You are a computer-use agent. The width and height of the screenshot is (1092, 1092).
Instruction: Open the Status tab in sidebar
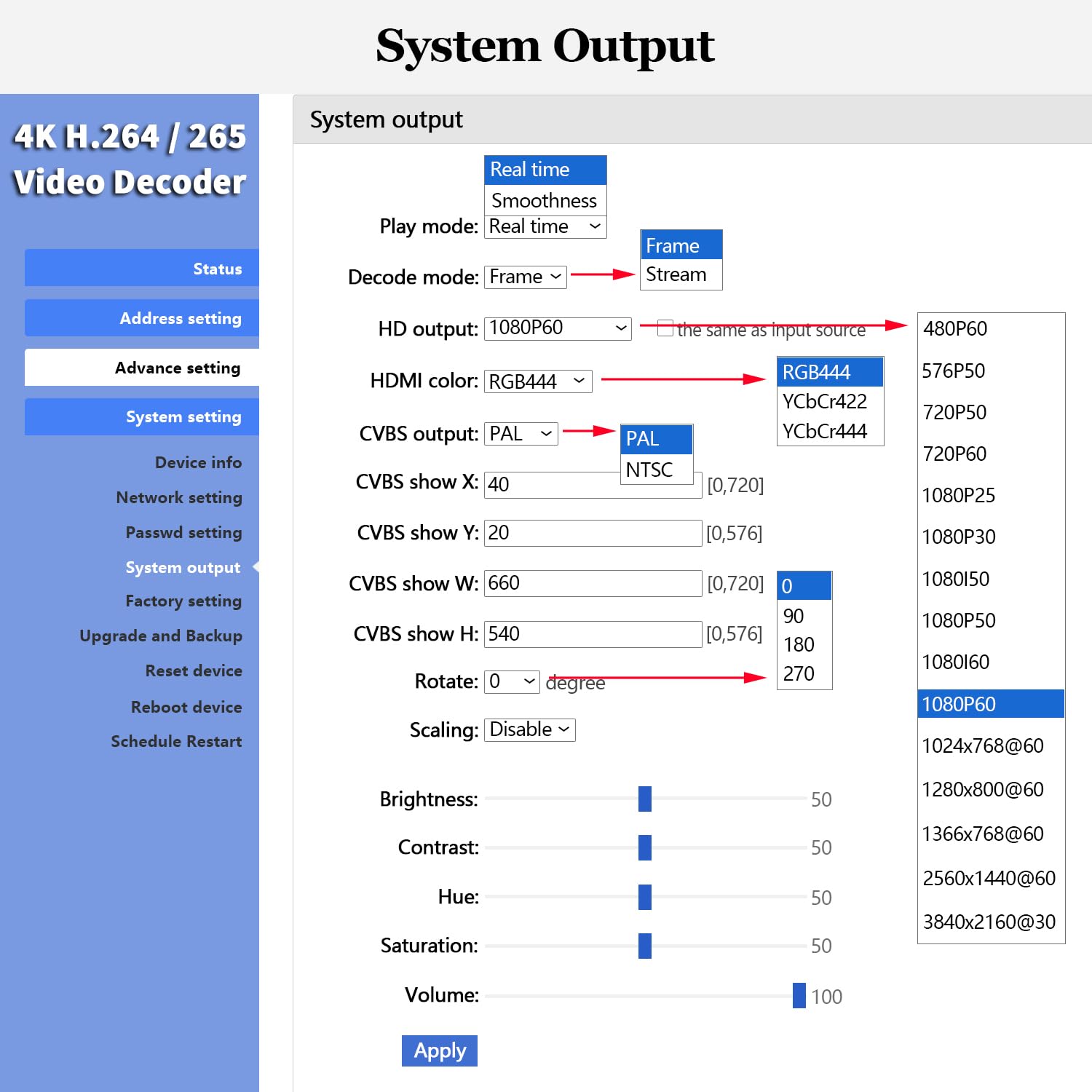[x=142, y=269]
